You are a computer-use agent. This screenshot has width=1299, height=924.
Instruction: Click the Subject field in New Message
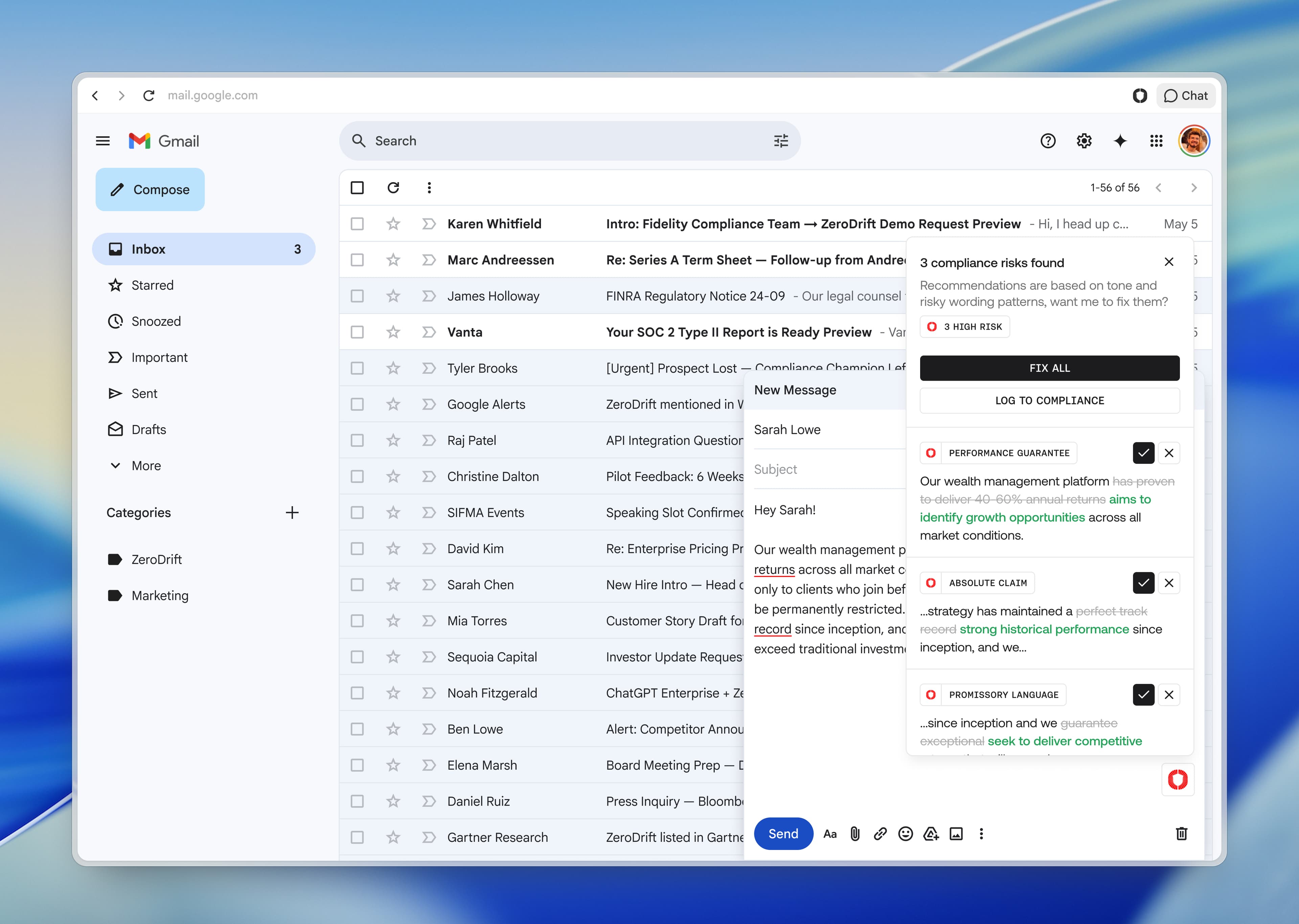click(x=829, y=469)
